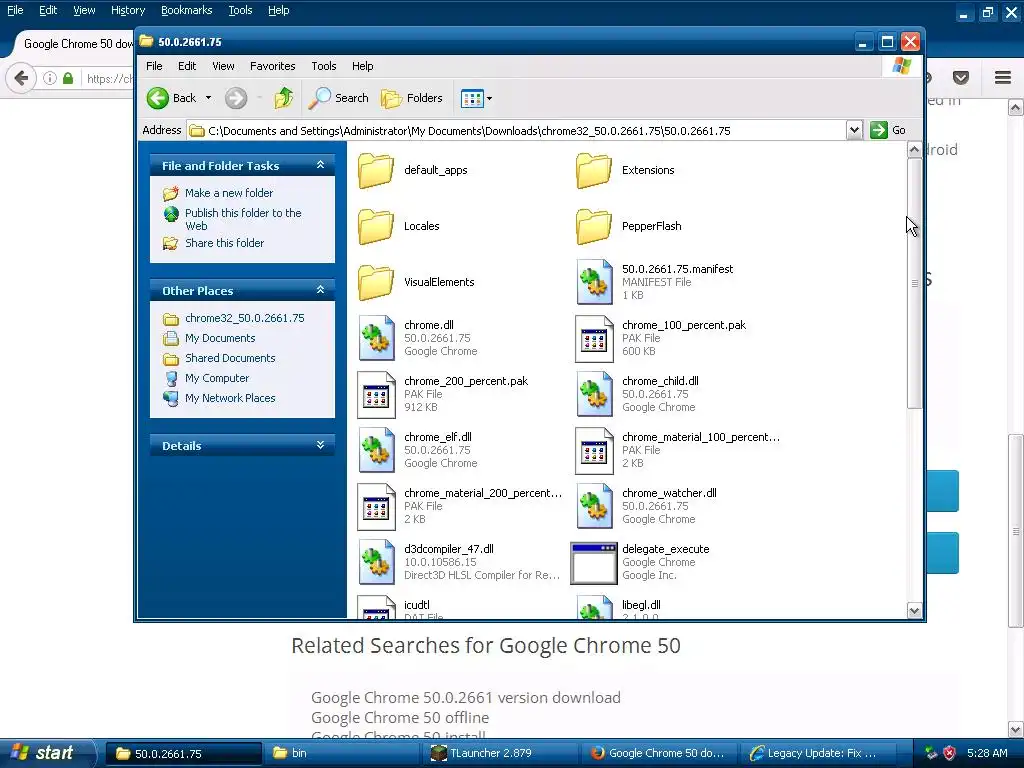
Task: Click Google Chrome 50.0.2661 version download text
Action: coord(466,697)
